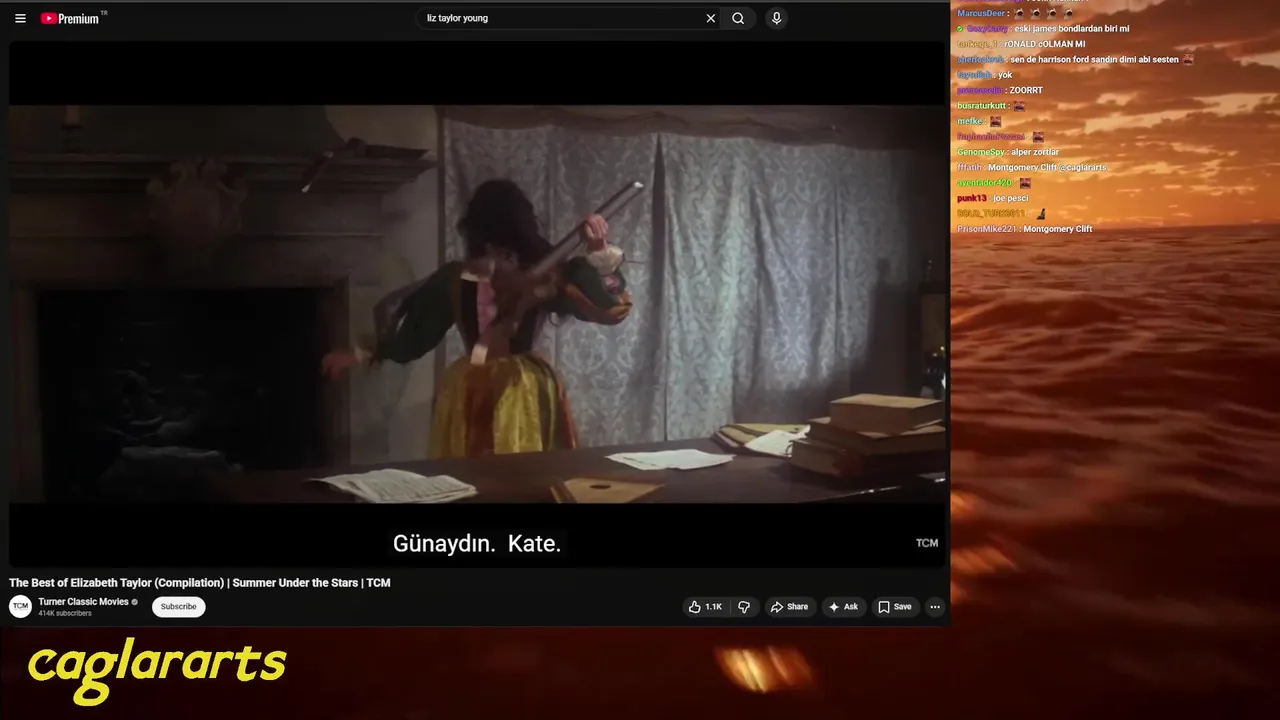Click chat username busraturkutt
This screenshot has height=720, width=1280.
[x=982, y=106]
